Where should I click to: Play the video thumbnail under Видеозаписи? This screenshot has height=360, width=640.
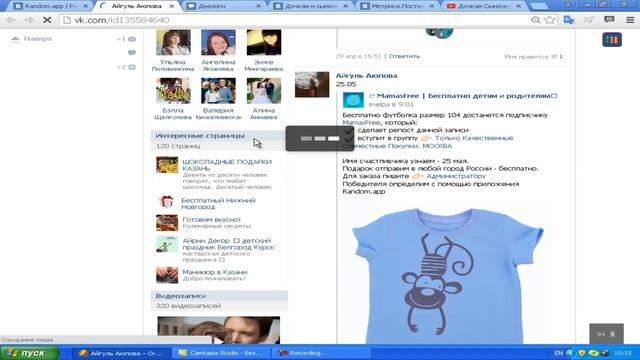click(x=219, y=330)
